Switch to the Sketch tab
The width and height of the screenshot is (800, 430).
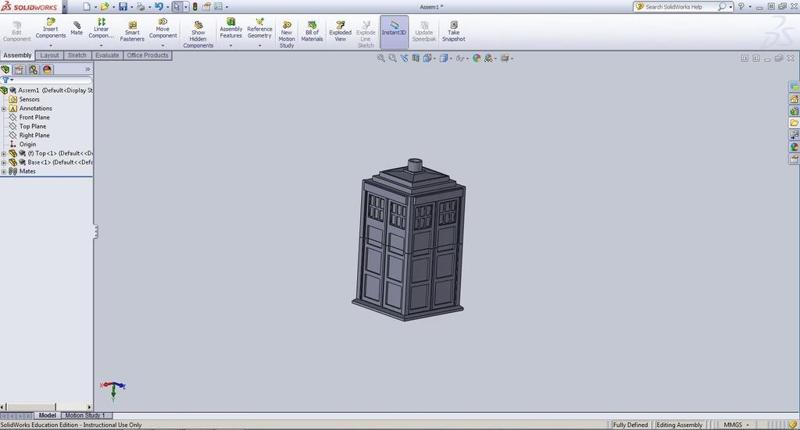[77, 55]
